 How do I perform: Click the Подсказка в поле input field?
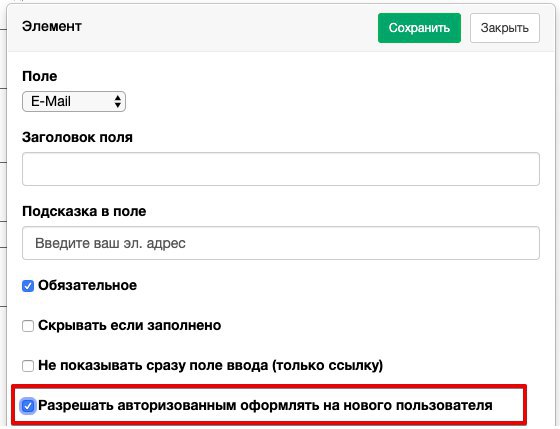[x=281, y=243]
